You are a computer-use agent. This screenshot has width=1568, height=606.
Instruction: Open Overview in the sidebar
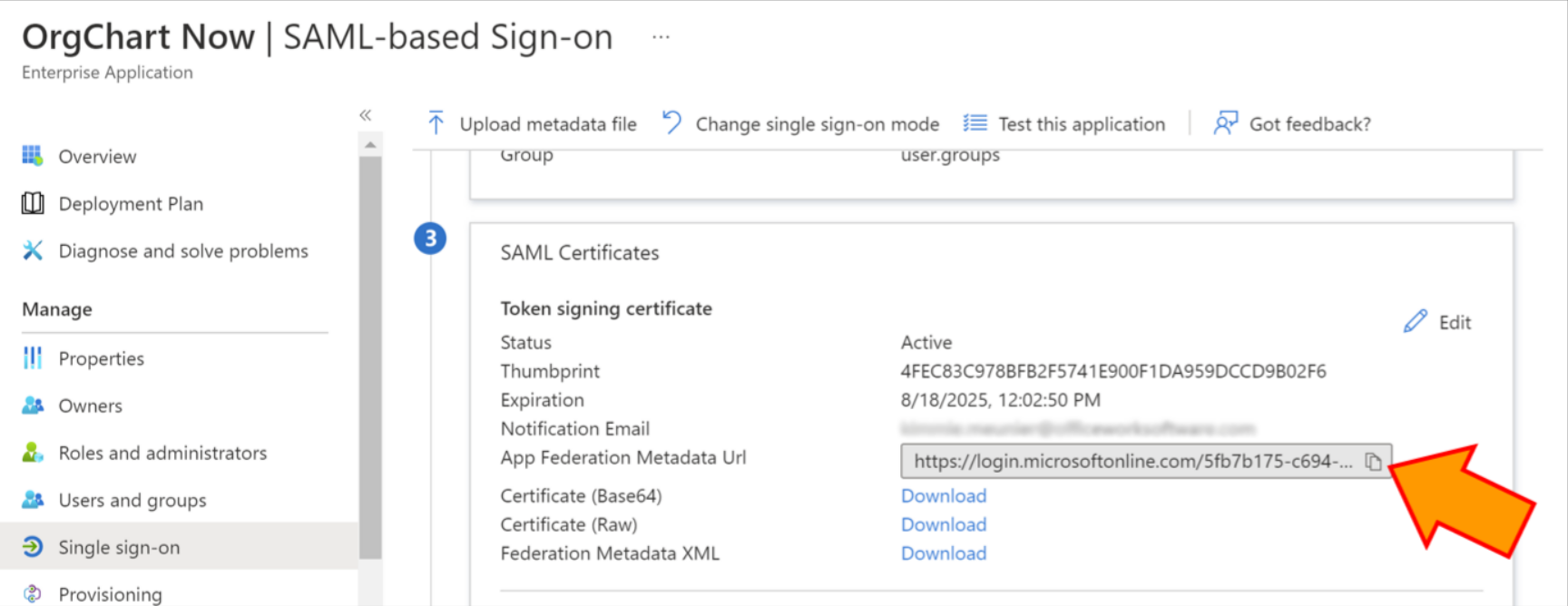(x=97, y=156)
